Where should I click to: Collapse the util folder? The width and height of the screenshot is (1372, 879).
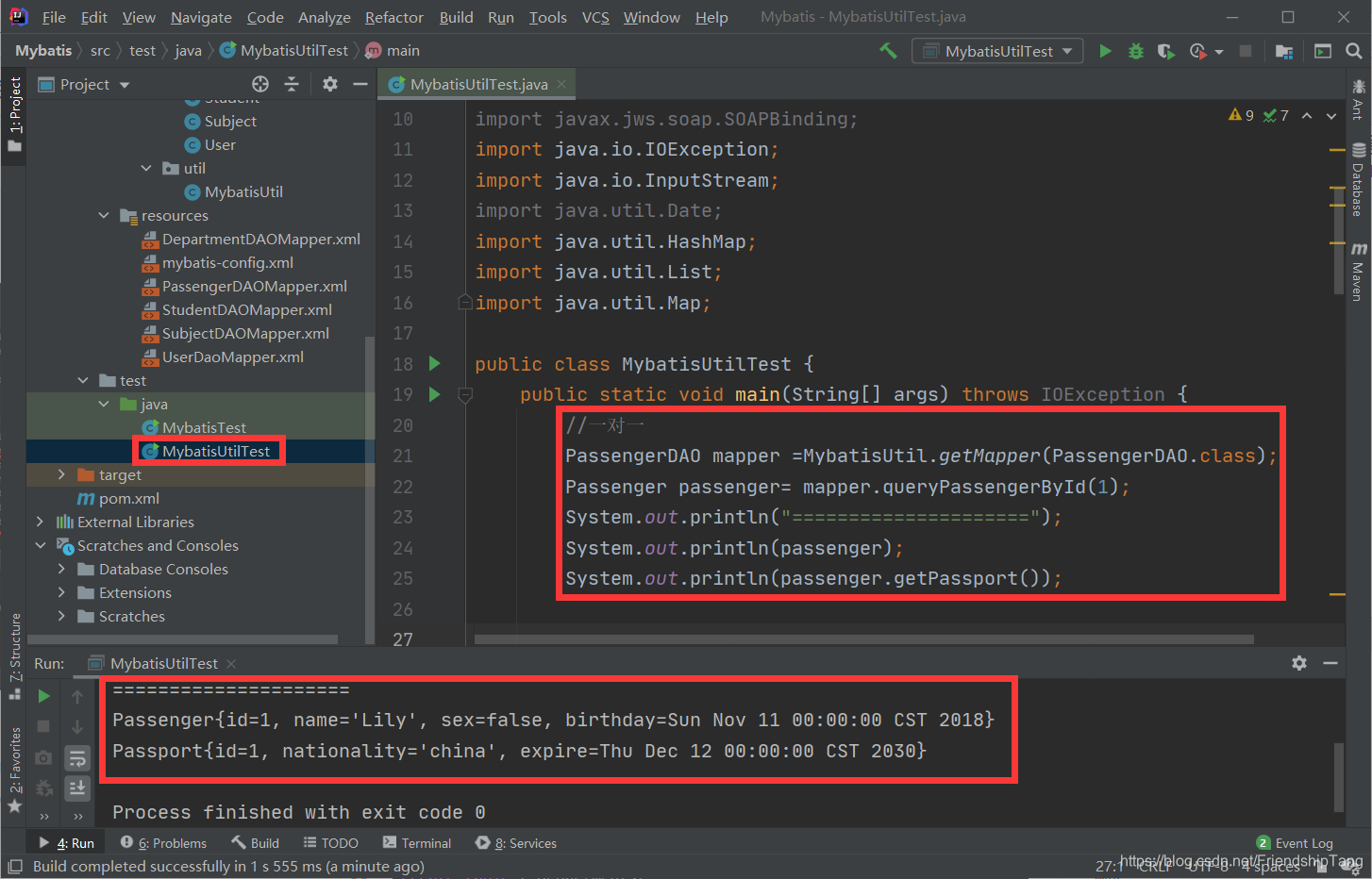(146, 168)
